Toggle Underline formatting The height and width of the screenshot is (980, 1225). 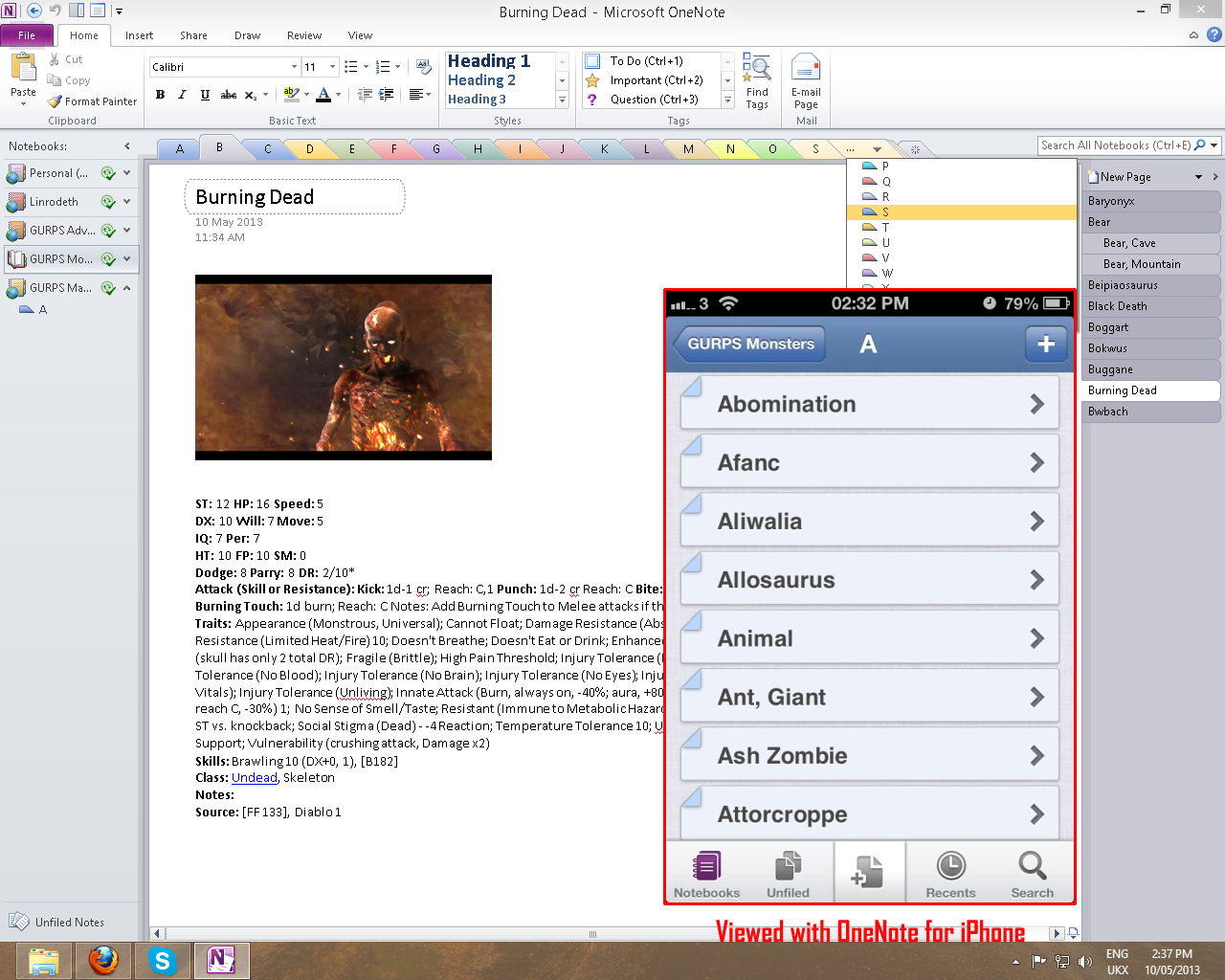[205, 95]
